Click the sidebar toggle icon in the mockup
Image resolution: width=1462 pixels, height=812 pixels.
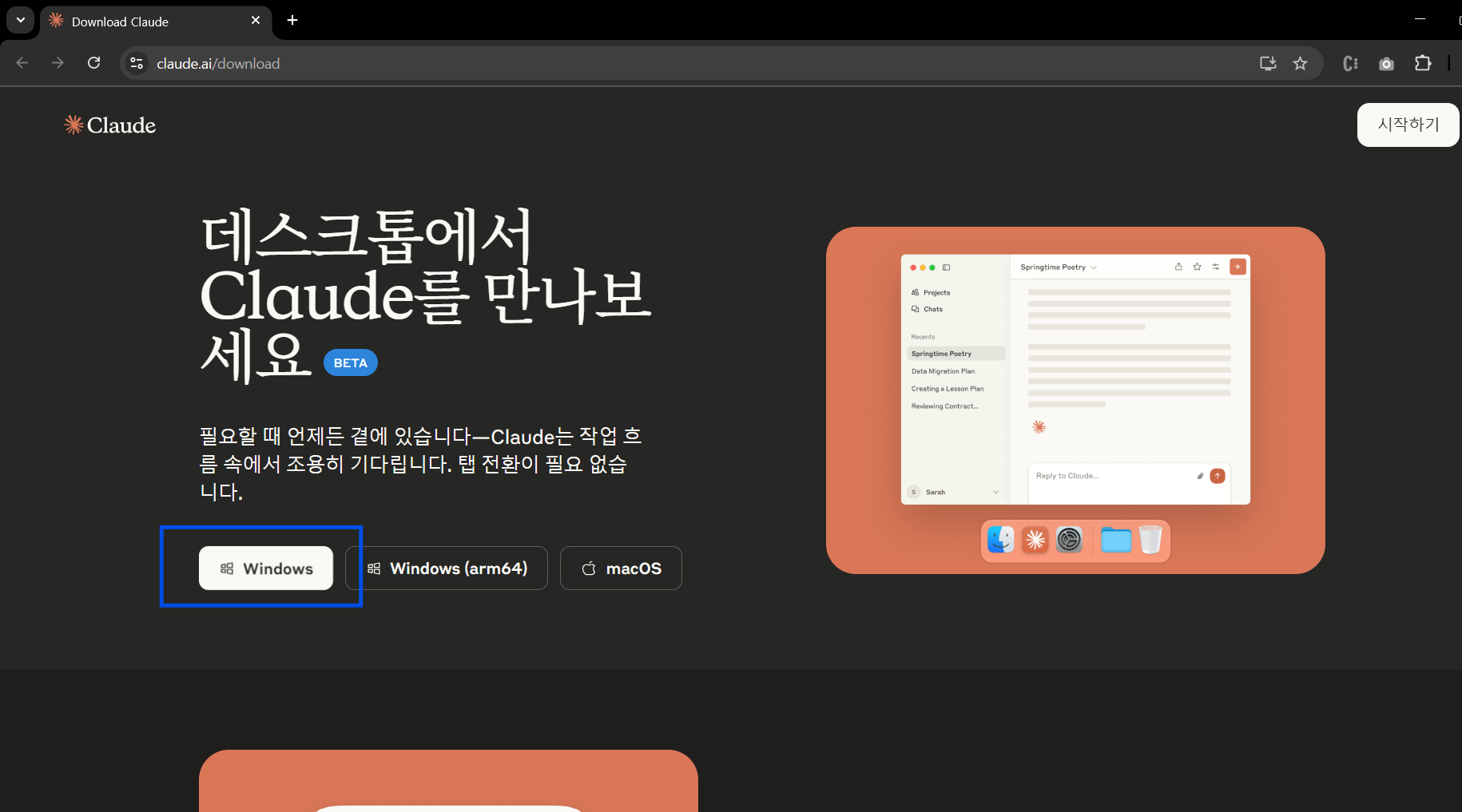[946, 267]
